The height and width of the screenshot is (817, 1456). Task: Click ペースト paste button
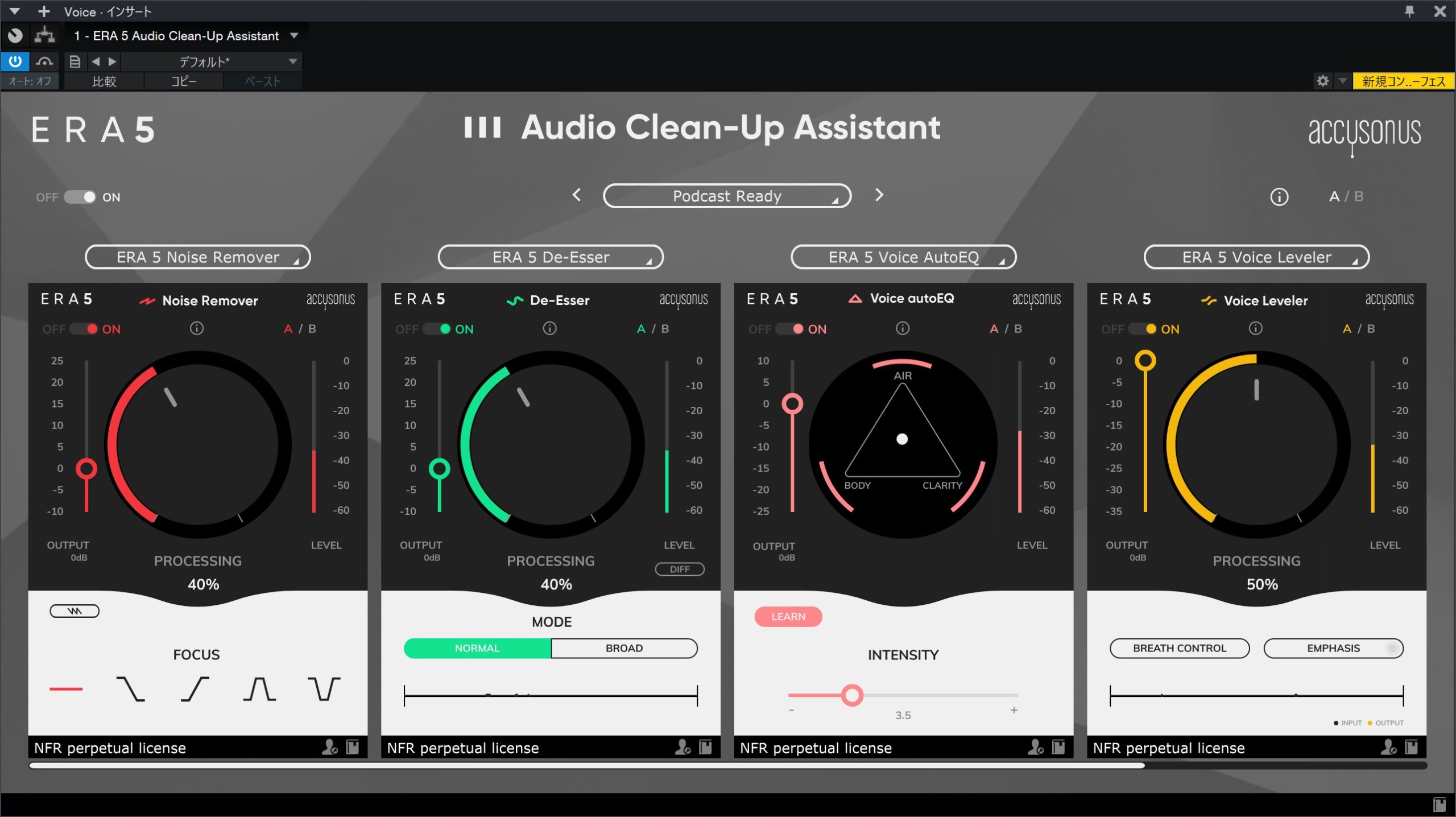pos(263,81)
